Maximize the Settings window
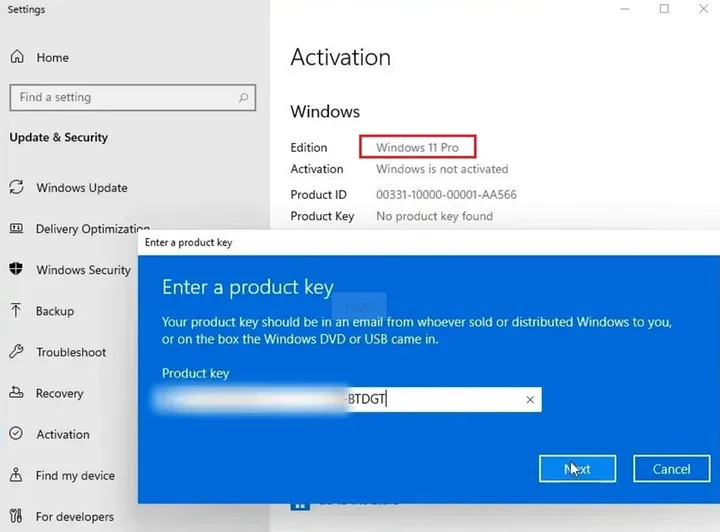Viewport: 720px width, 532px height. point(664,10)
